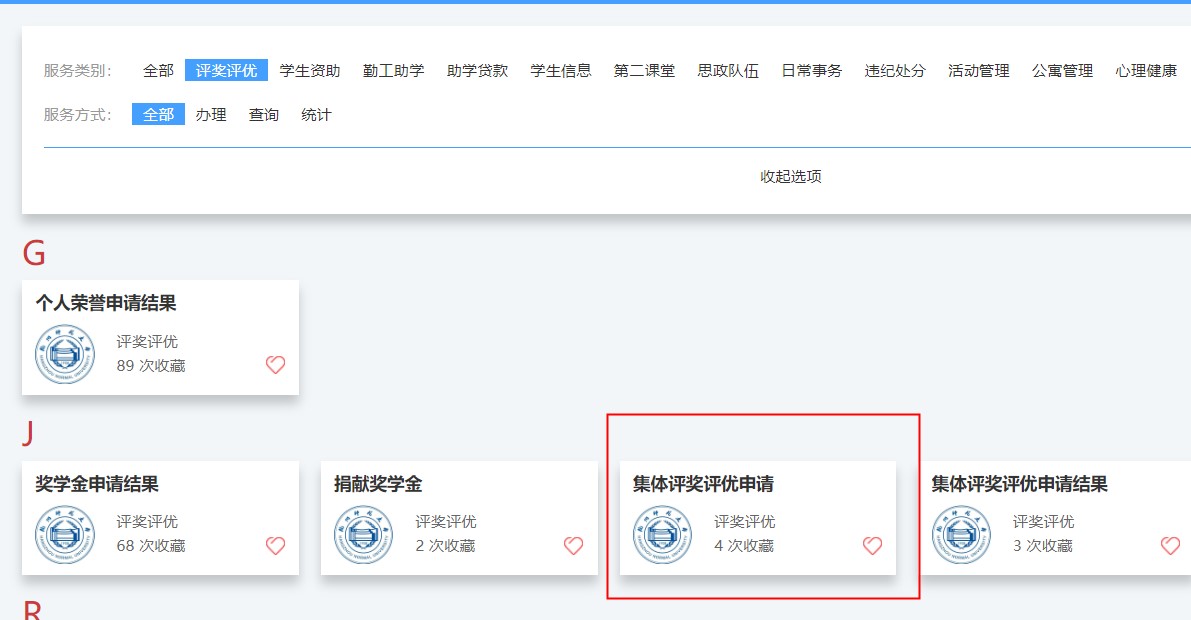This screenshot has height=620, width=1191.
Task: Click university logo on 捐献奖学金 card
Action: pos(363,534)
